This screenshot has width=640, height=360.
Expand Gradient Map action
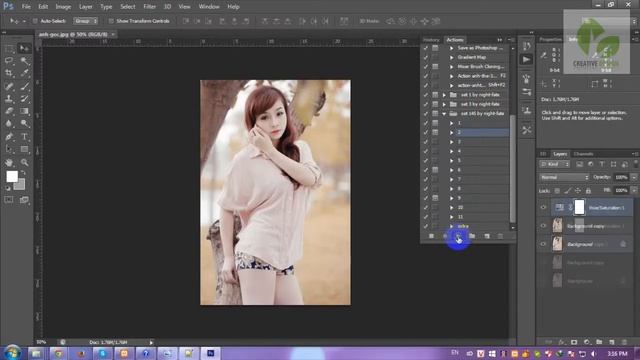pyautogui.click(x=451, y=57)
